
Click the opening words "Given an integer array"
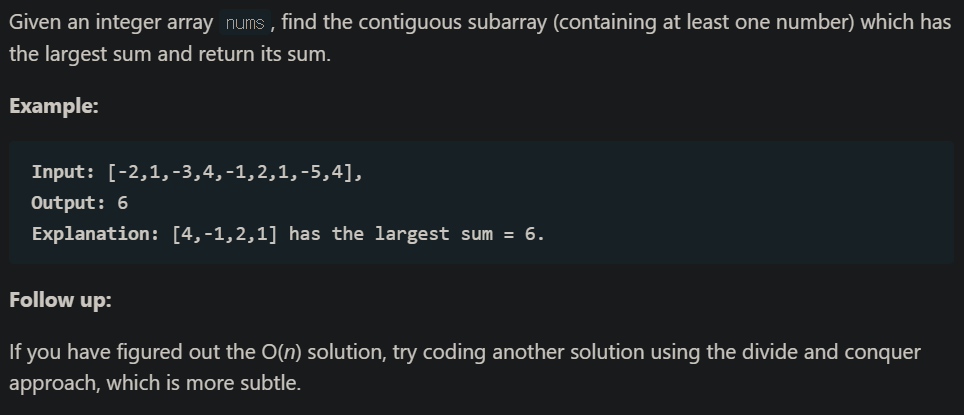[x=109, y=22]
